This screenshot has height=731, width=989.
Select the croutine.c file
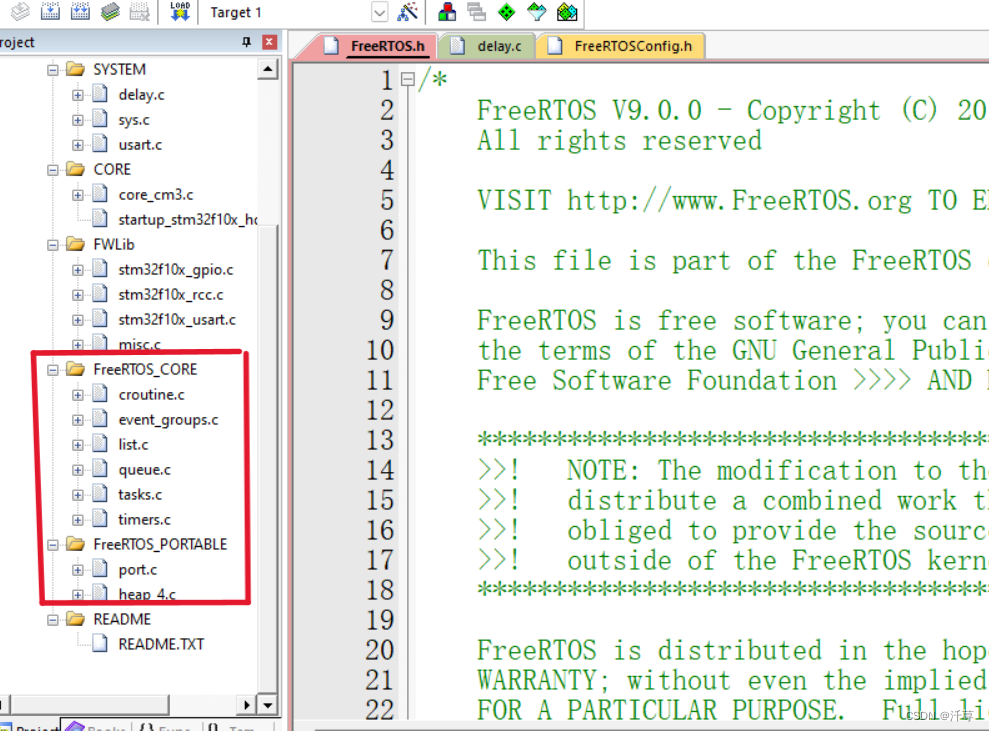pos(151,395)
